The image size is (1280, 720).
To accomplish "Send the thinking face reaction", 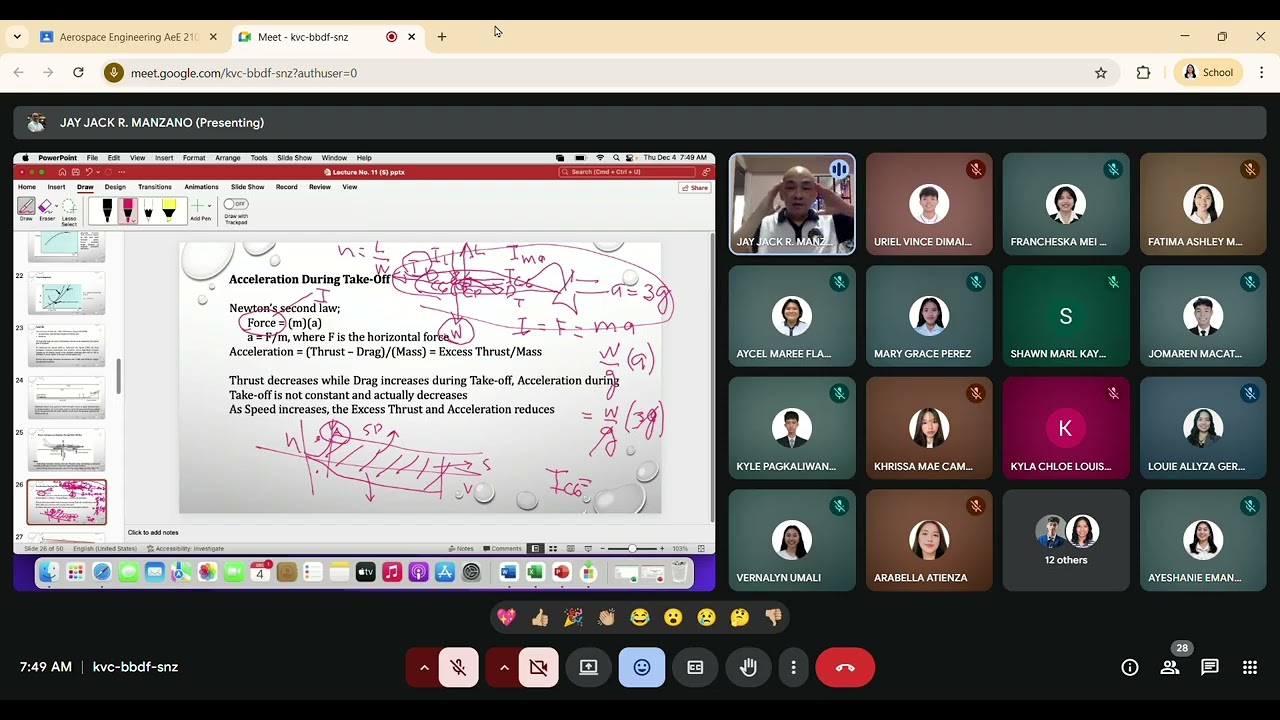I will 740,618.
